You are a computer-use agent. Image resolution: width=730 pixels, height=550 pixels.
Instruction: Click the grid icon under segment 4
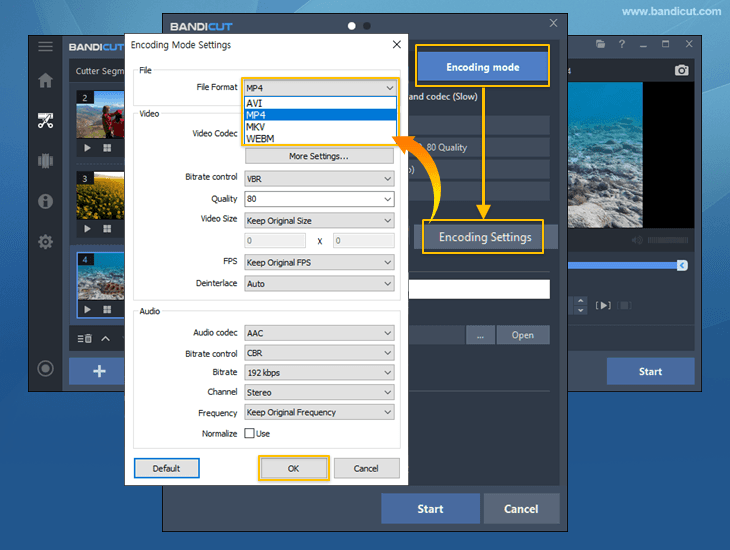[x=107, y=310]
